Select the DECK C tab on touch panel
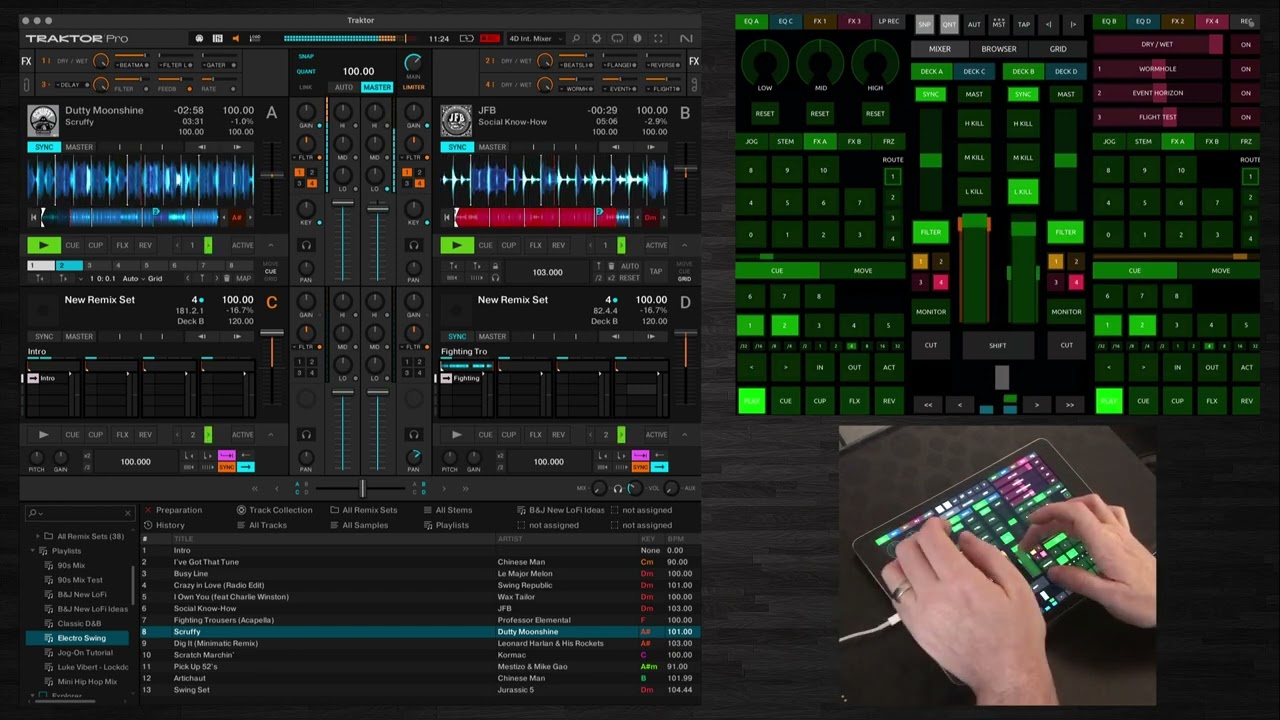The image size is (1280, 720). point(974,71)
